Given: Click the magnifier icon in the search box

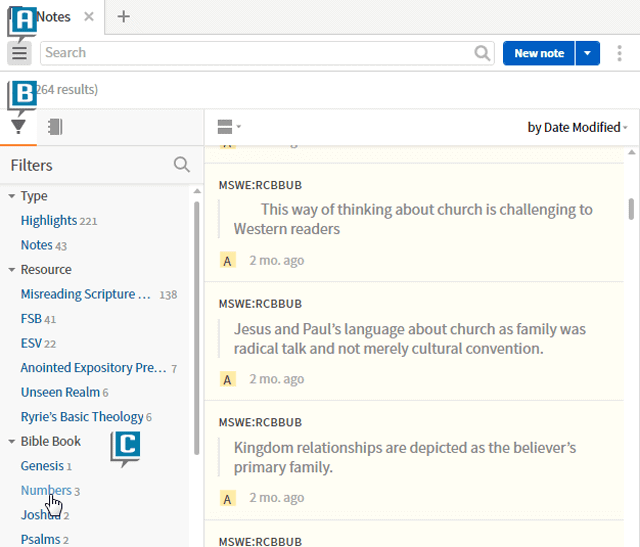Looking at the screenshot, I should [x=483, y=53].
